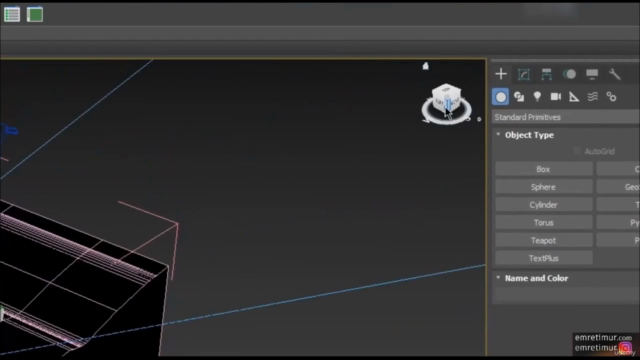Select the Space Warps category icon
The height and width of the screenshot is (360, 640).
pos(593,97)
